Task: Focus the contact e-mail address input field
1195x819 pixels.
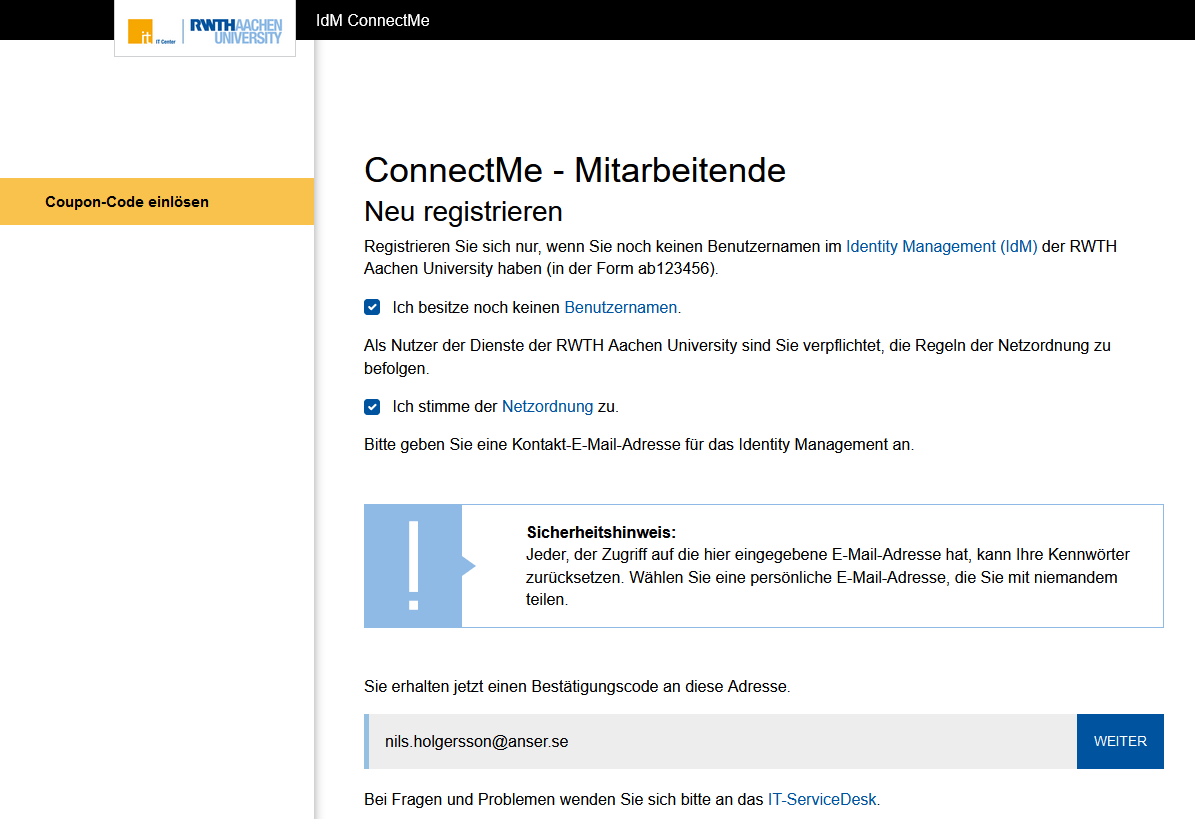Action: (x=720, y=742)
